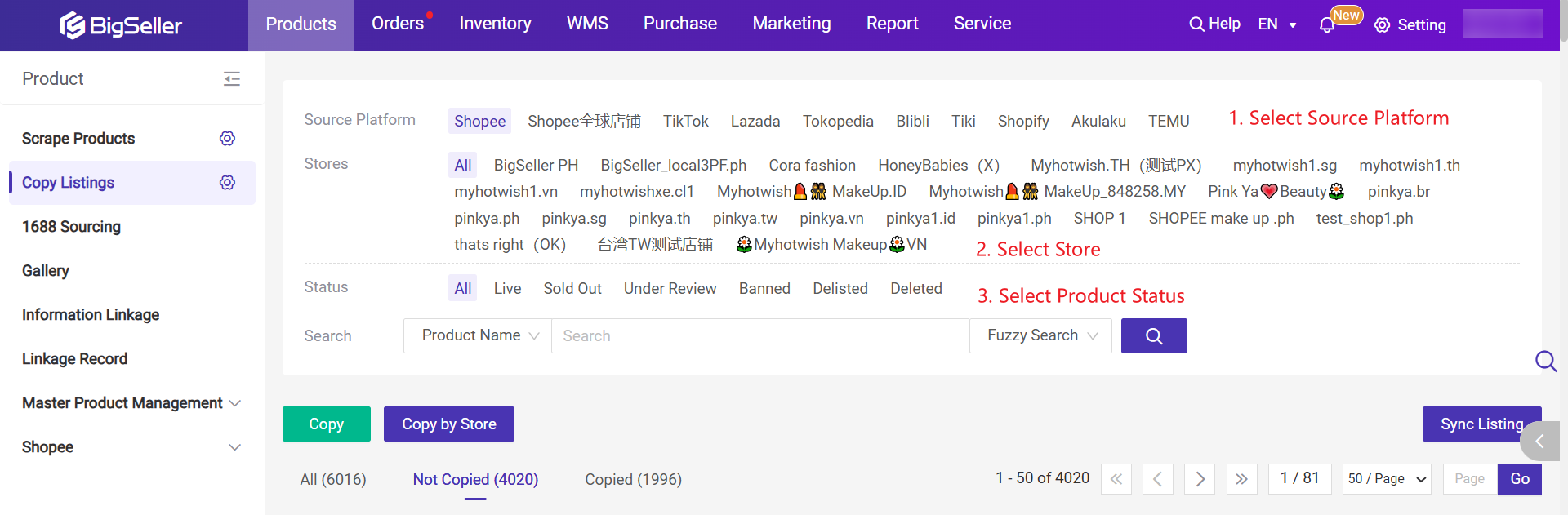
Task: Filter by Under Review status
Action: [670, 288]
